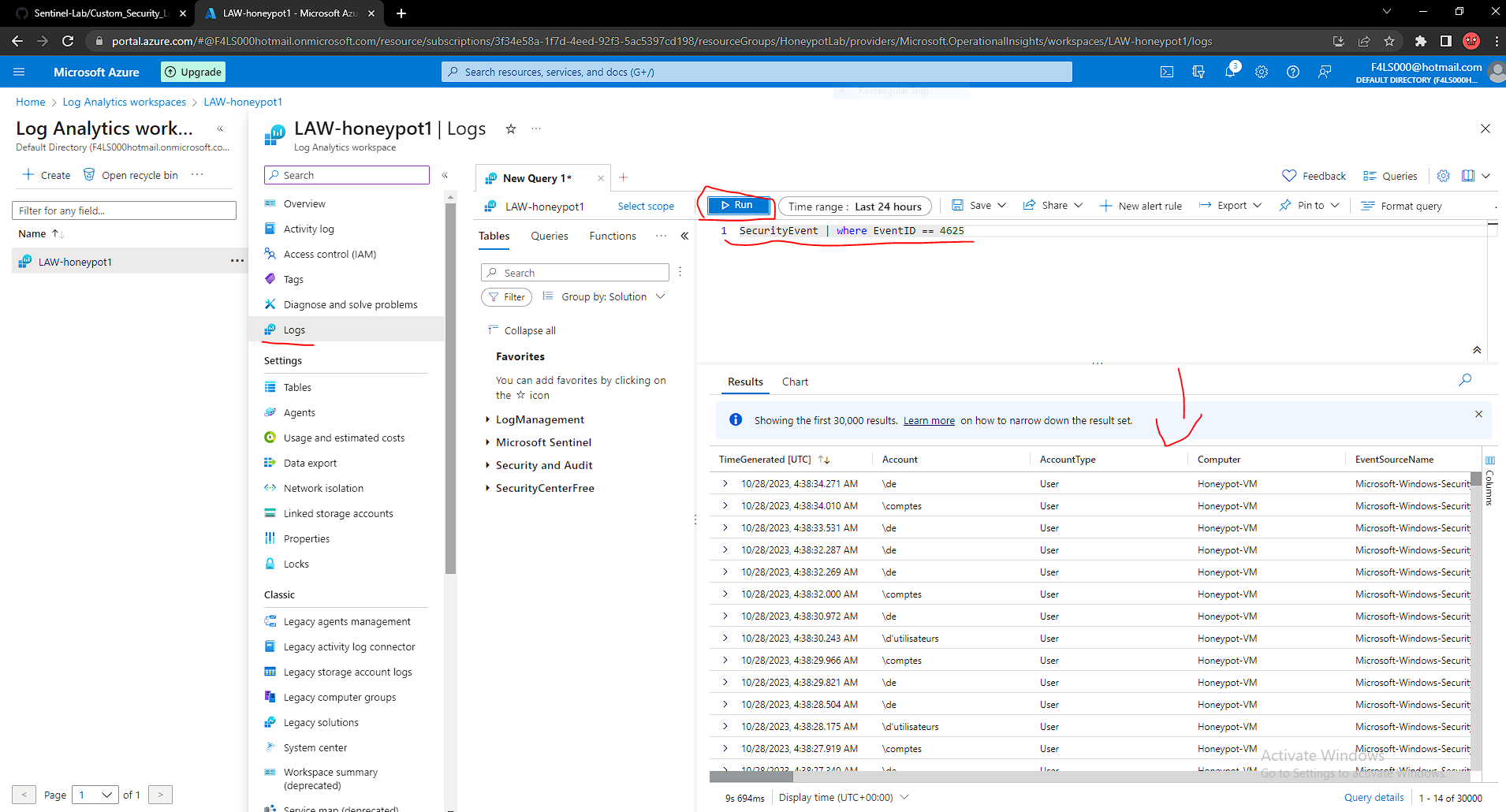The width and height of the screenshot is (1506, 812).
Task: Open Query details link
Action: (1374, 797)
